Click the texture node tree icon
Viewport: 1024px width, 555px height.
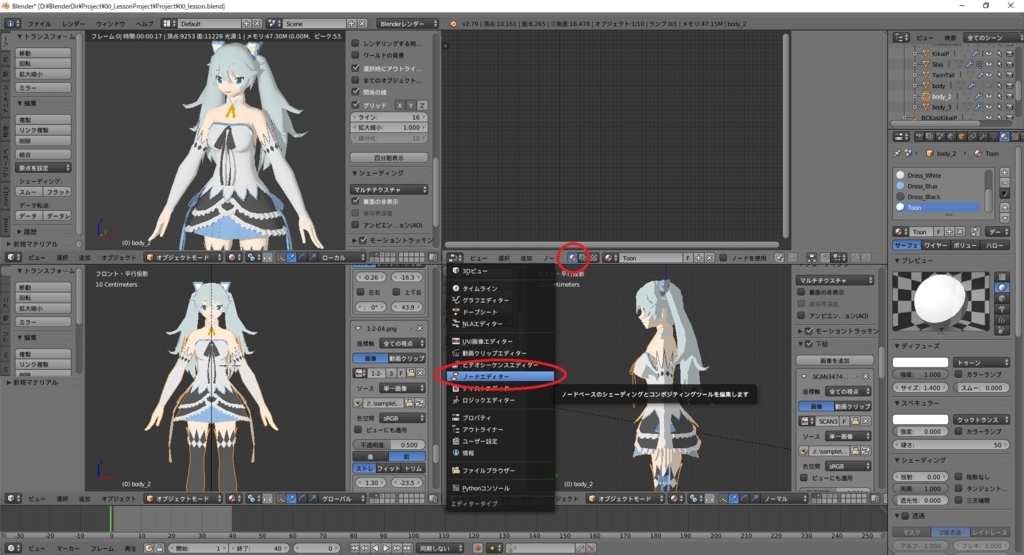coord(593,258)
